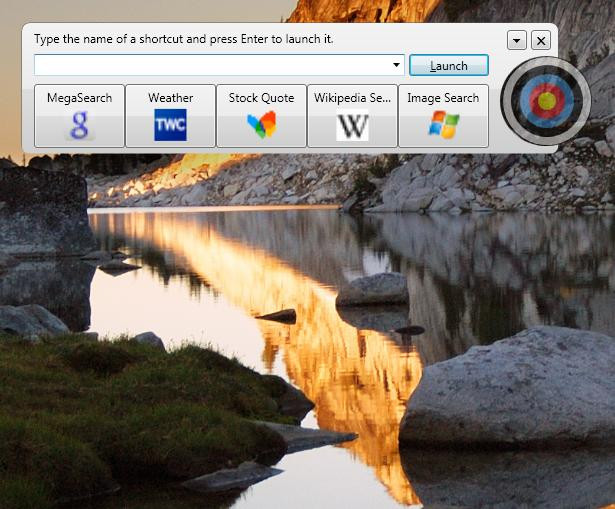Screen dimensions: 615x509
Task: Close the launcher window with X
Action: pos(541,40)
